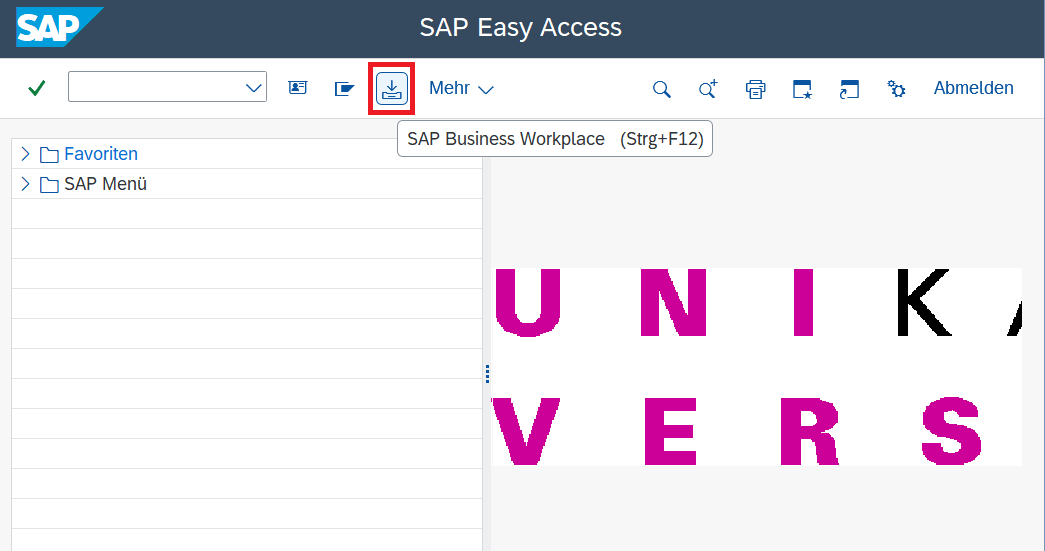Screen dimensions: 1045x551
Task: Click the user menu card icon
Action: (297, 88)
